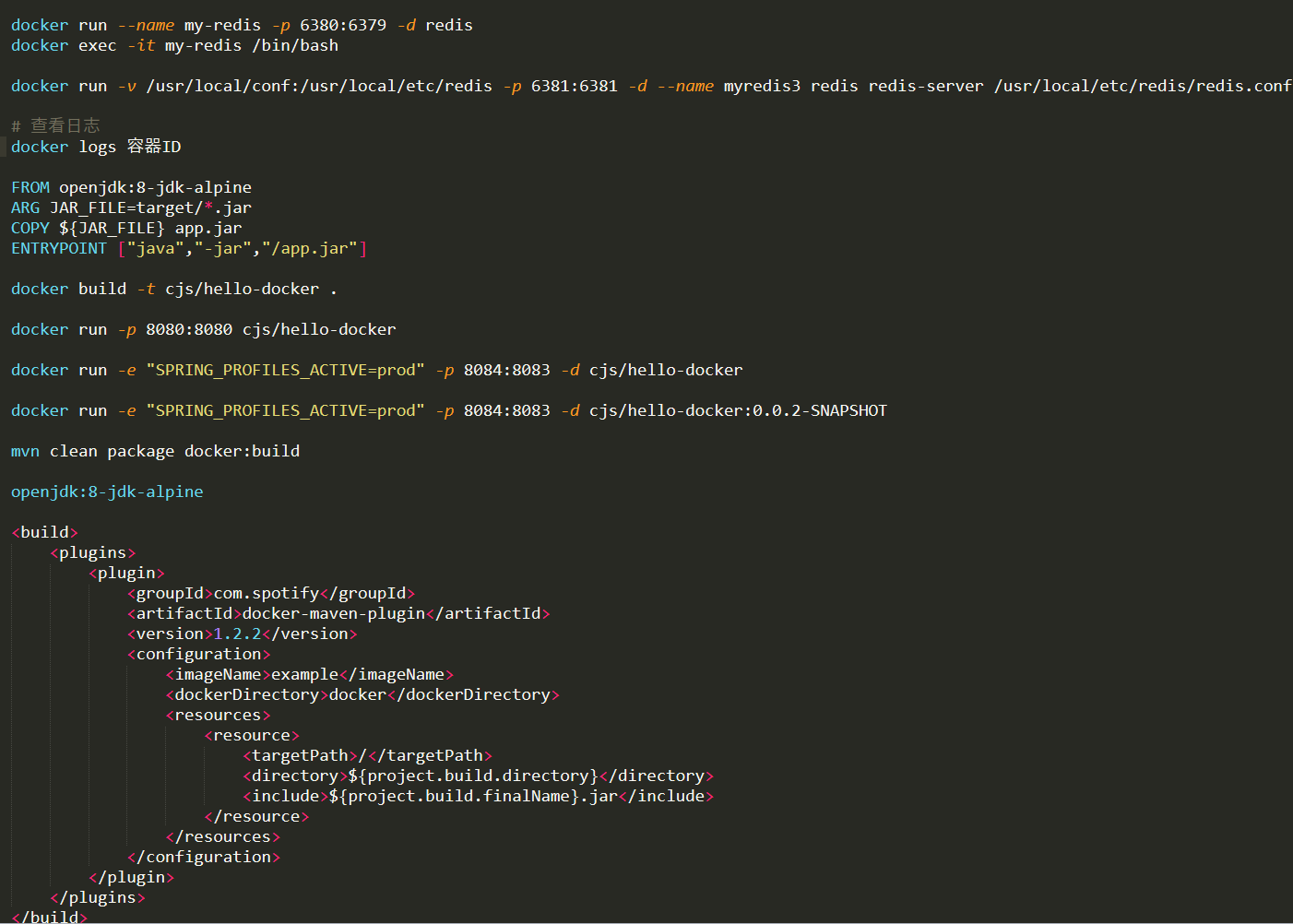Screen dimensions: 1293x924
Task: Click the docker run line ending '0.0.2-SNAPSHOT'
Action: 449,410
